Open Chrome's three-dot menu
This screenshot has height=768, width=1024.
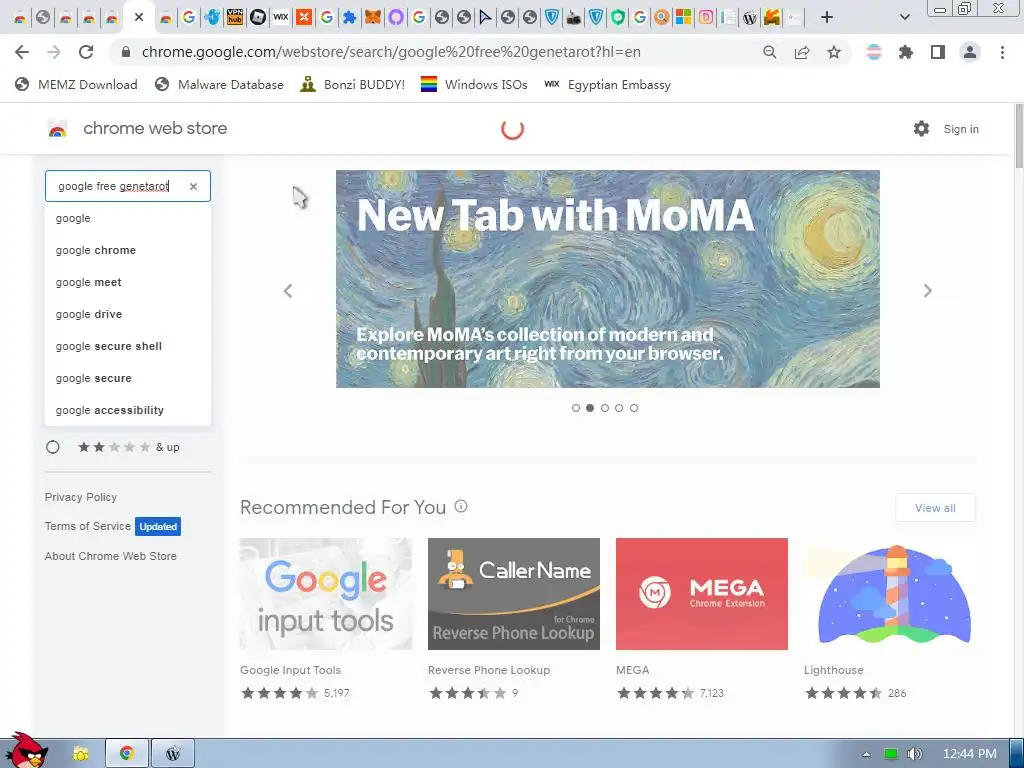pos(1002,52)
